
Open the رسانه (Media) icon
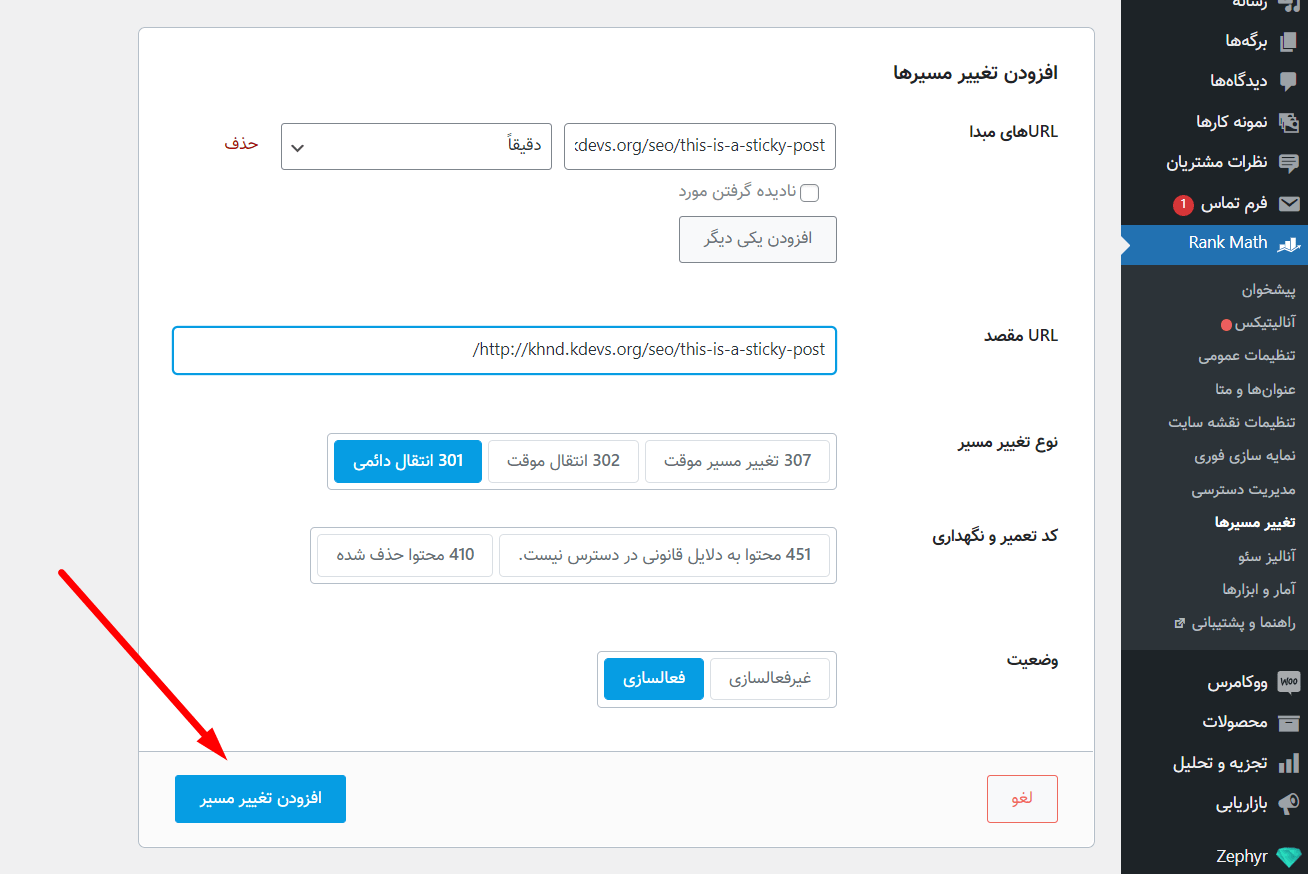[x=1291, y=5]
